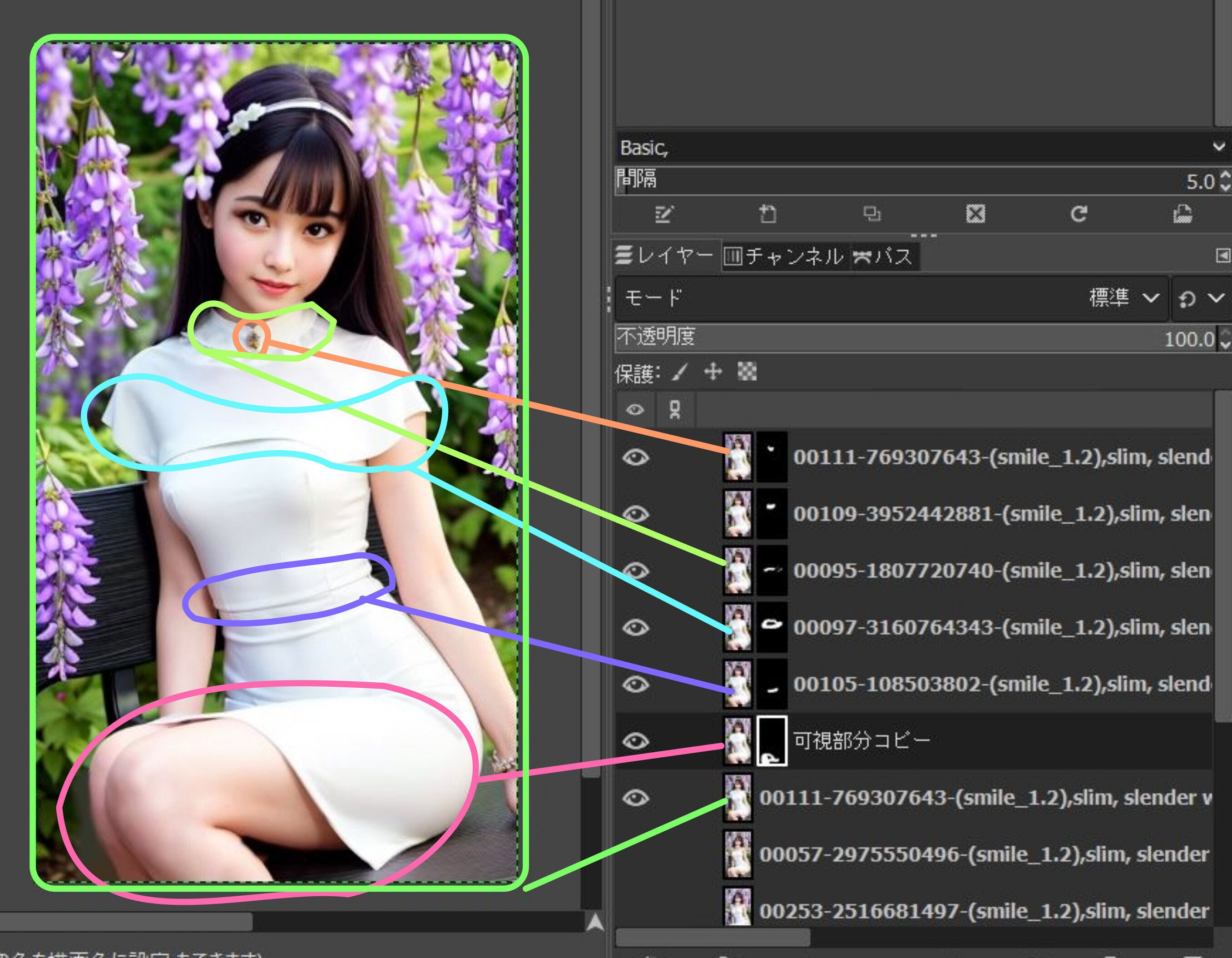Create a new brush with the new-brush icon
Viewport: 1232px width, 958px height.
tap(767, 214)
